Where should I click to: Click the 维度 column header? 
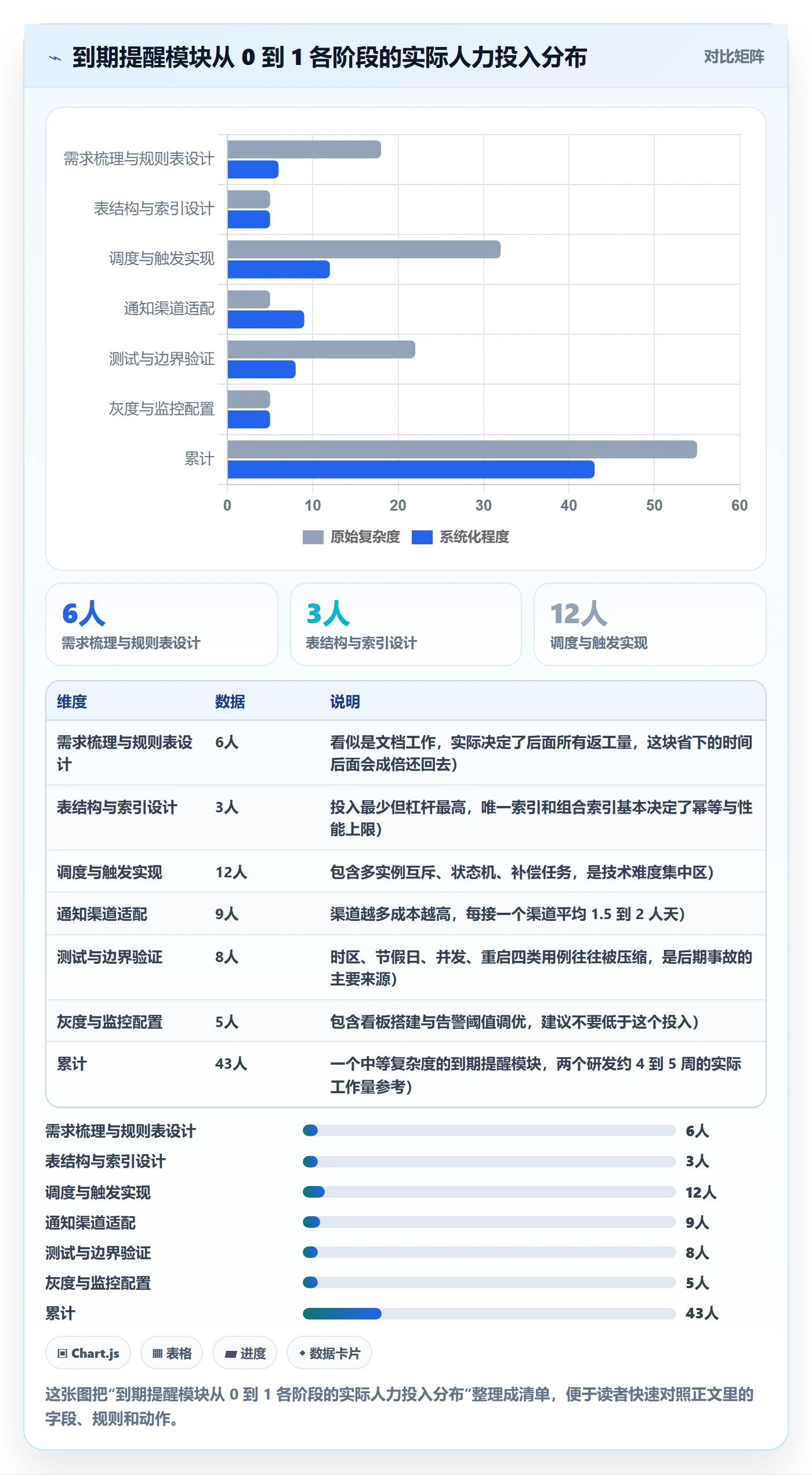(72, 702)
